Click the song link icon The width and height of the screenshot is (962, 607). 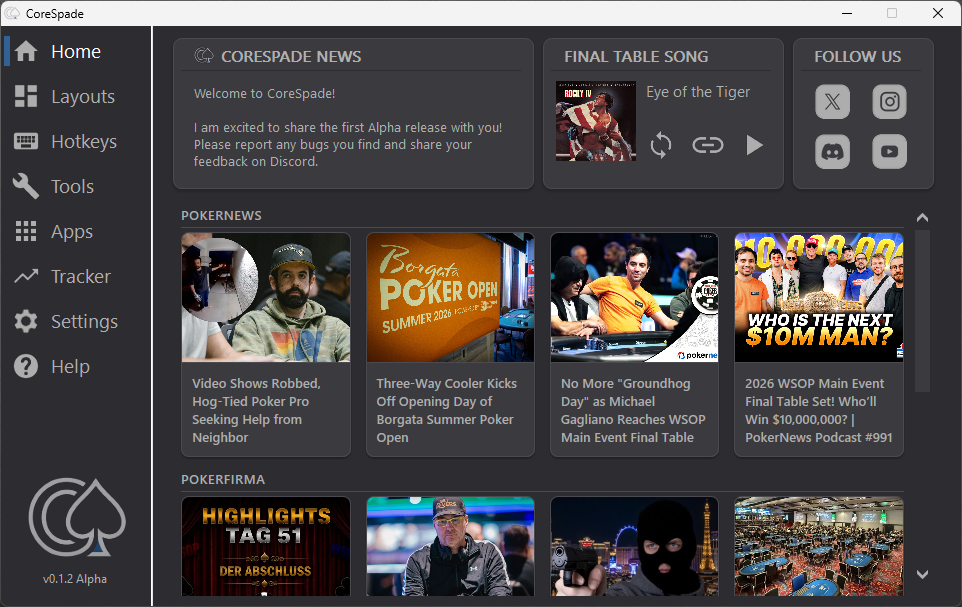707,145
